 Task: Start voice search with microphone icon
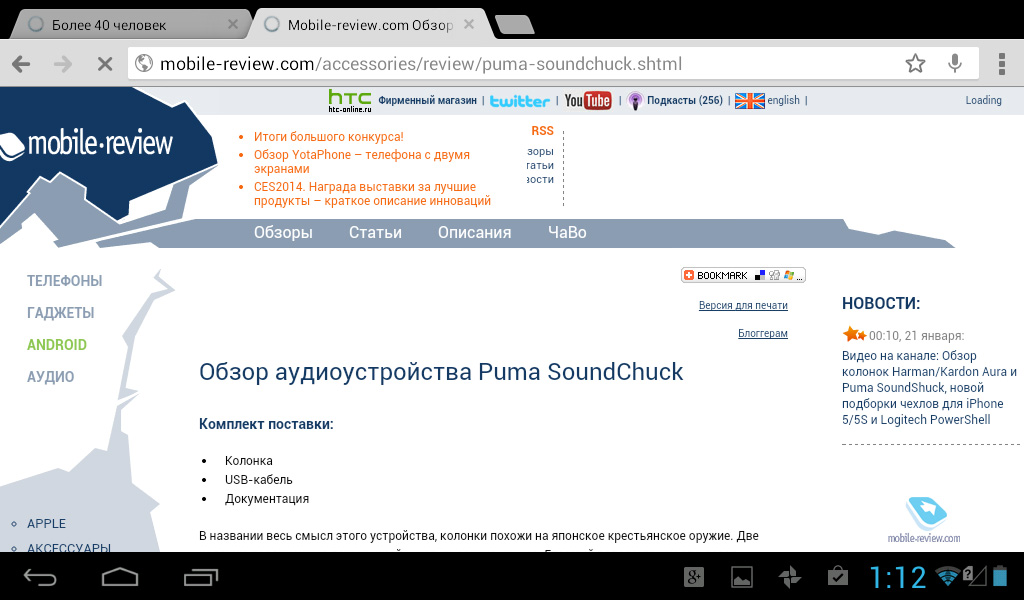[955, 63]
